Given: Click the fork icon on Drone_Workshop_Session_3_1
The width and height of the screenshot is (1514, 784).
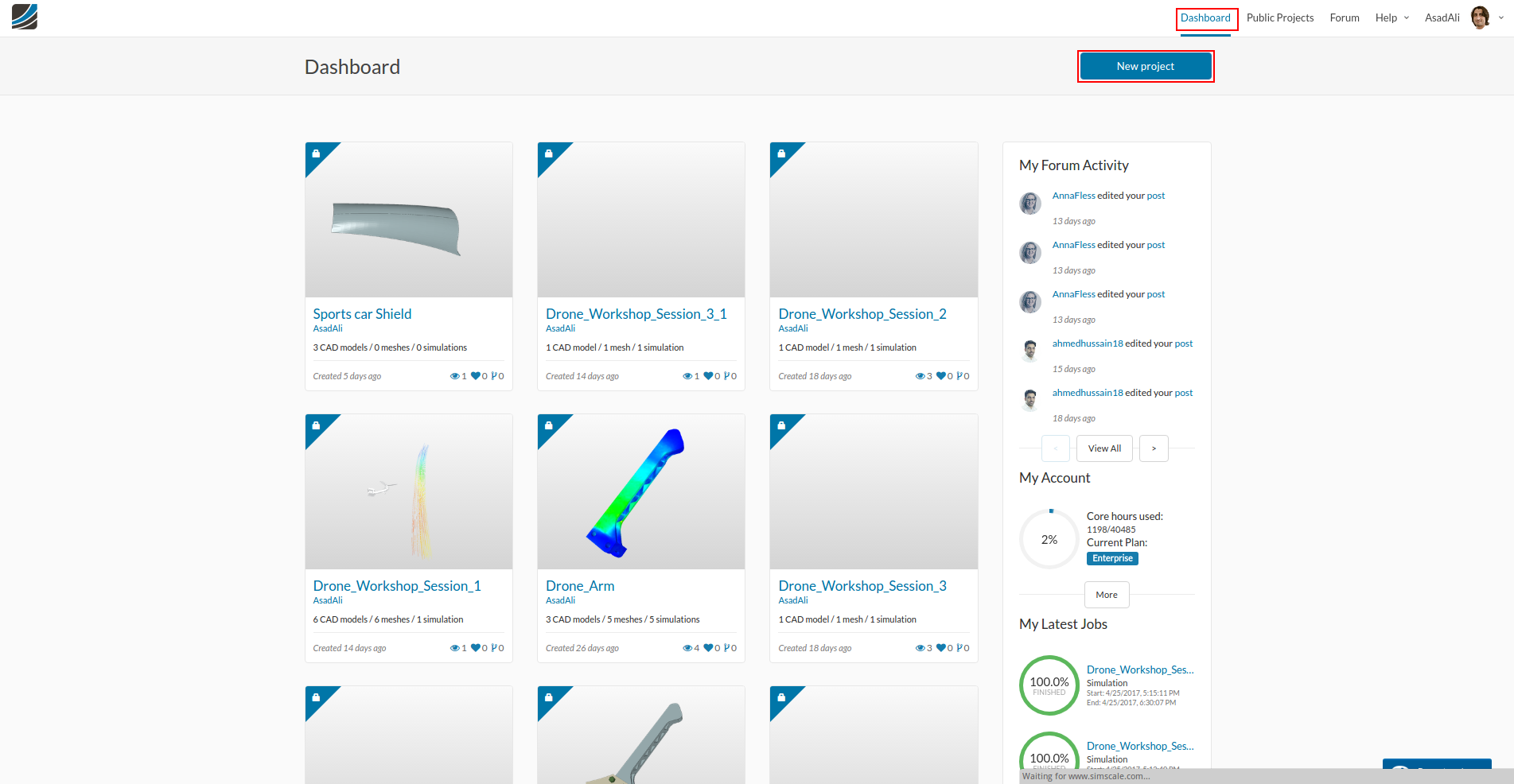Looking at the screenshot, I should [x=726, y=376].
